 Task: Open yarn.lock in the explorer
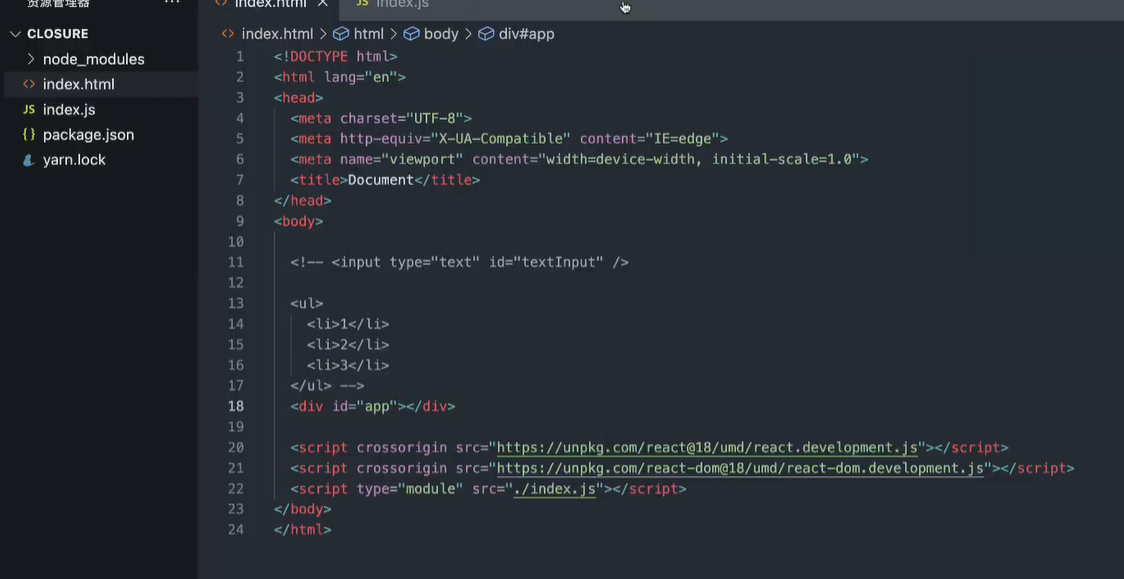74,160
